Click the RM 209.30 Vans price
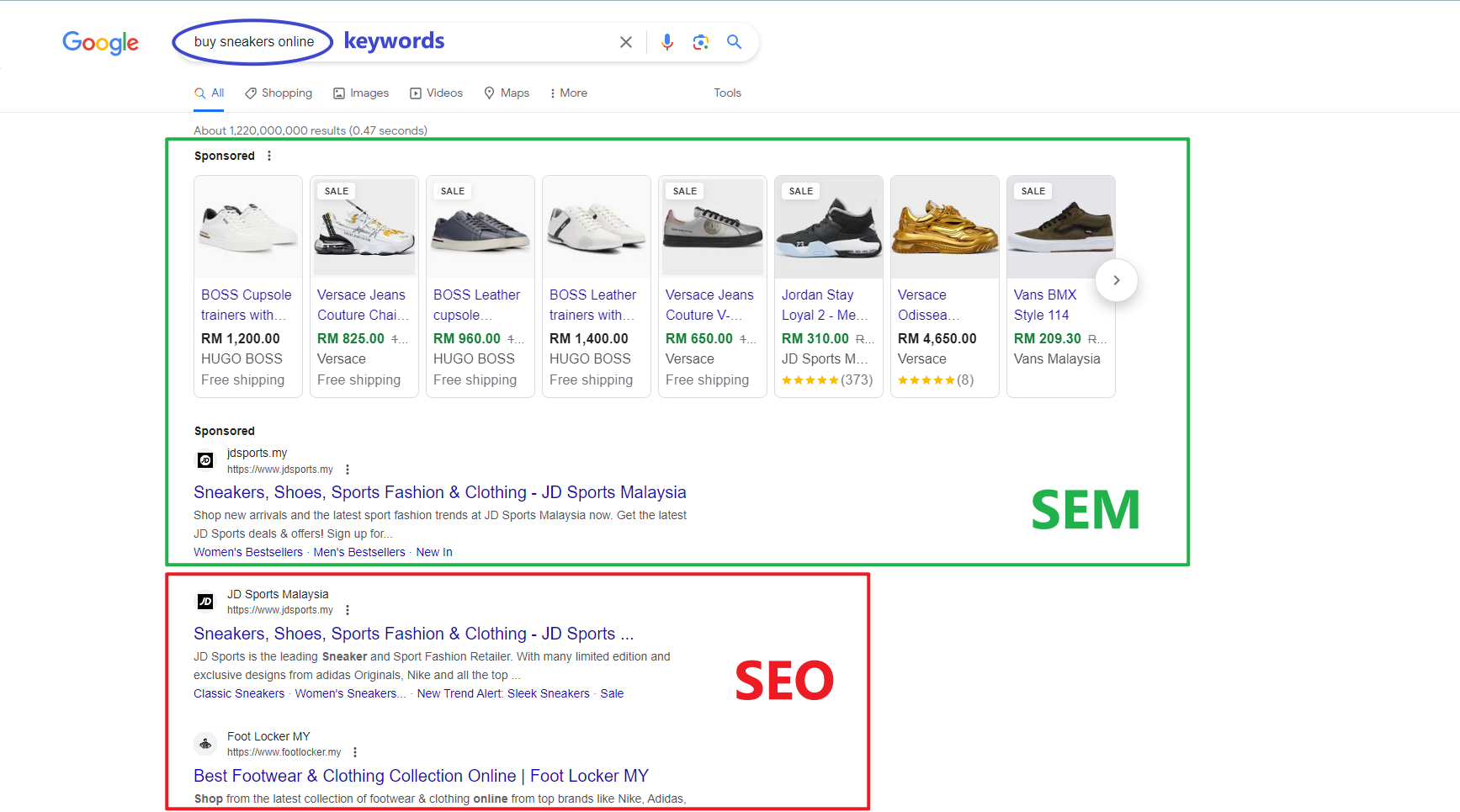This screenshot has height=812, width=1460. click(x=1048, y=338)
